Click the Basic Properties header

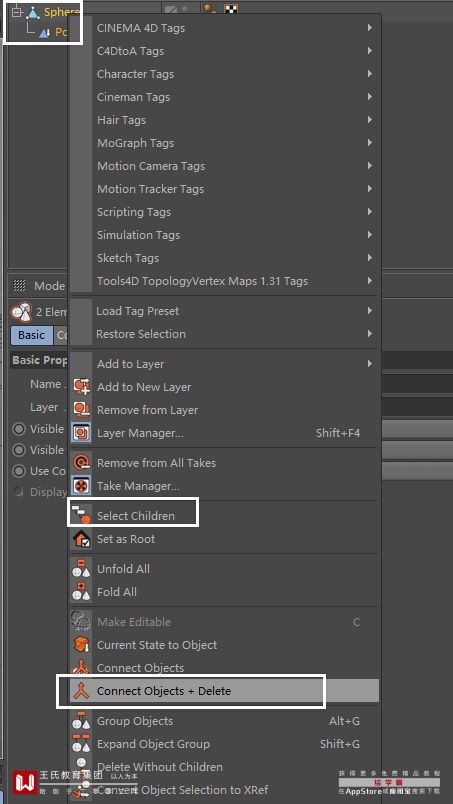(x=40, y=360)
